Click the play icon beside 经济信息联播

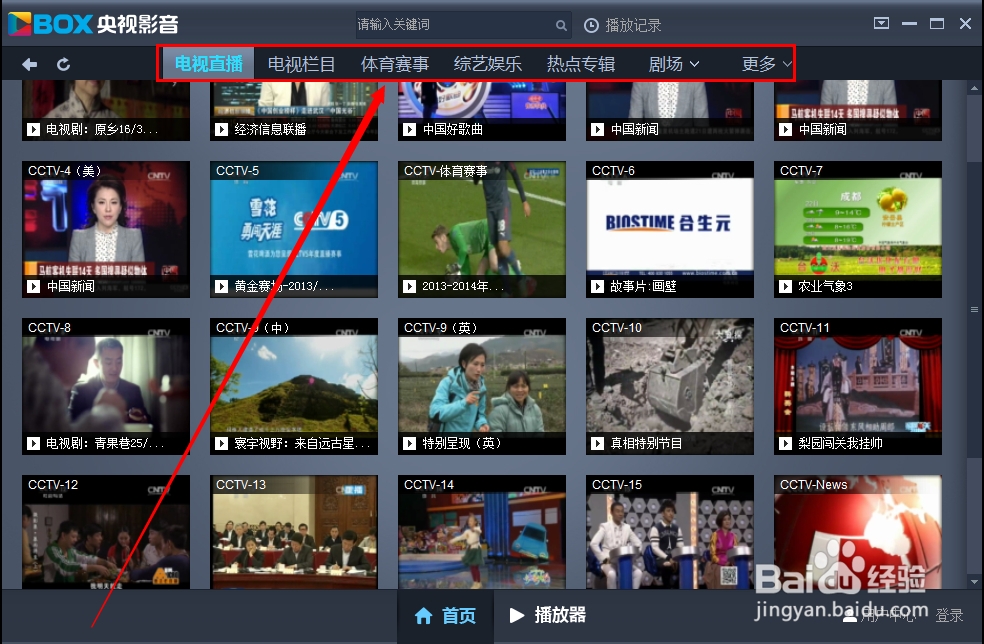click(x=221, y=129)
